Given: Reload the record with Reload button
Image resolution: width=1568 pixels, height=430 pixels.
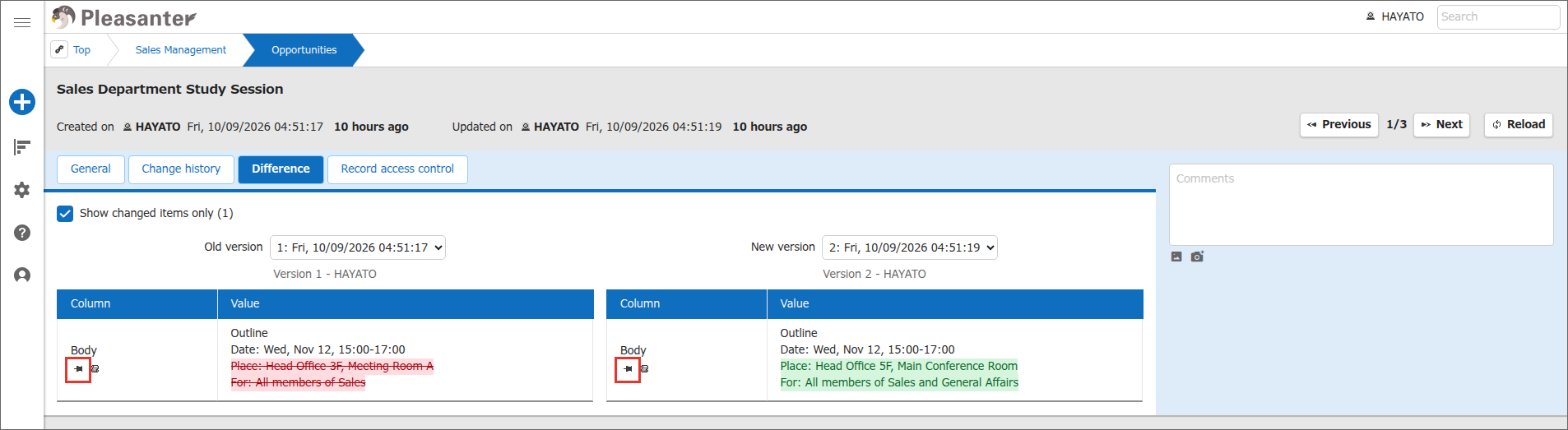Looking at the screenshot, I should click(1519, 125).
